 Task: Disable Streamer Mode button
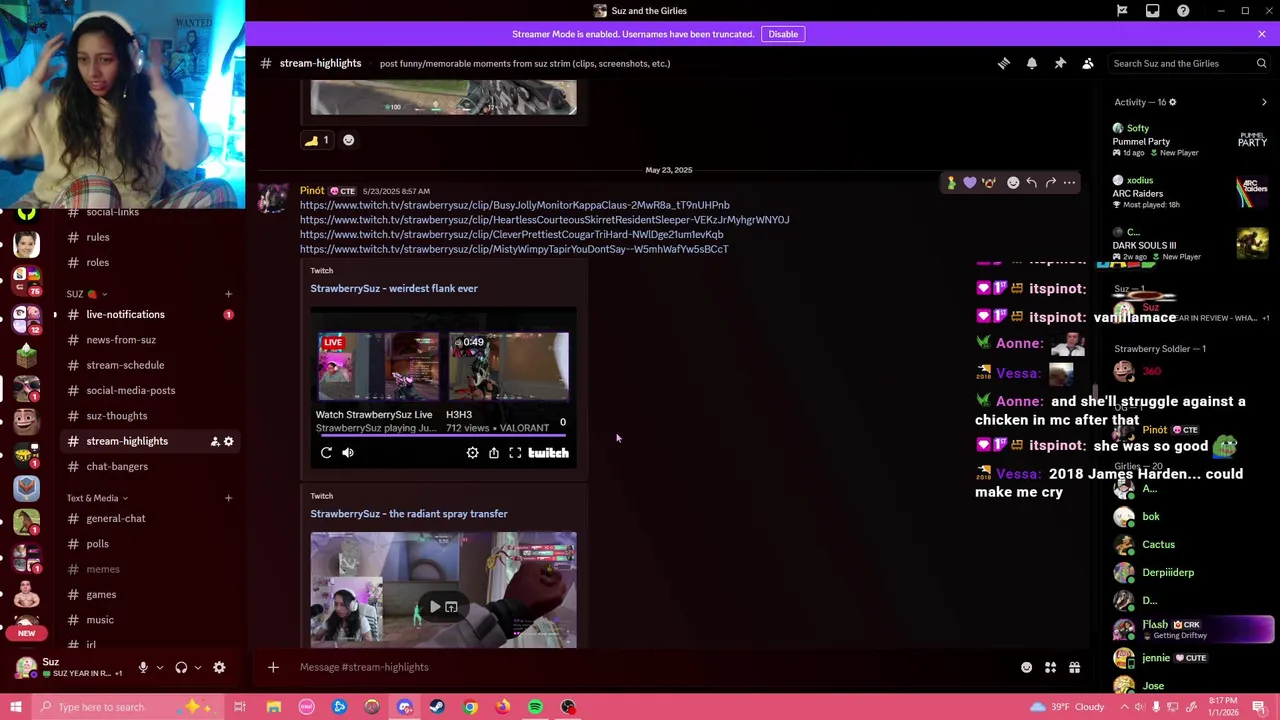coord(783,34)
